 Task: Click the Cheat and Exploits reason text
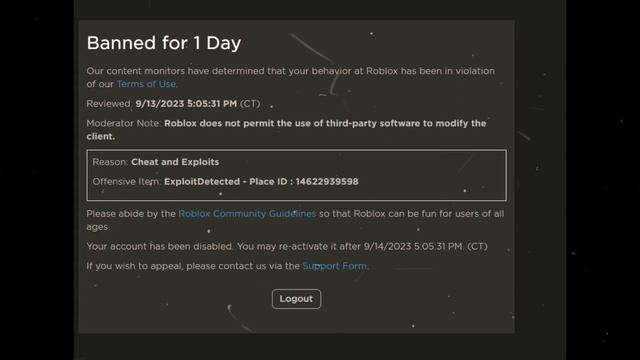175,162
